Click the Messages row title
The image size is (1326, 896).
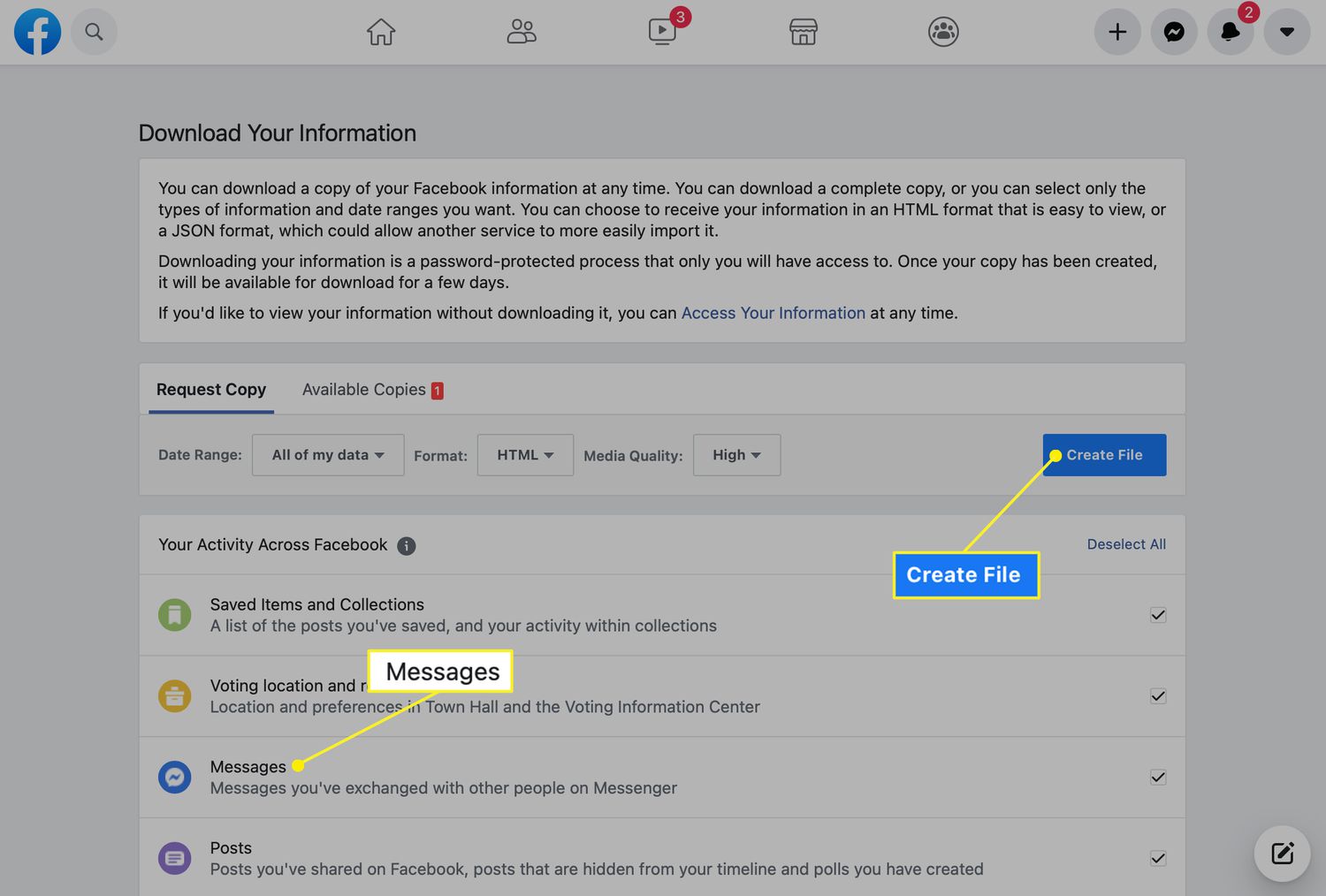[248, 767]
